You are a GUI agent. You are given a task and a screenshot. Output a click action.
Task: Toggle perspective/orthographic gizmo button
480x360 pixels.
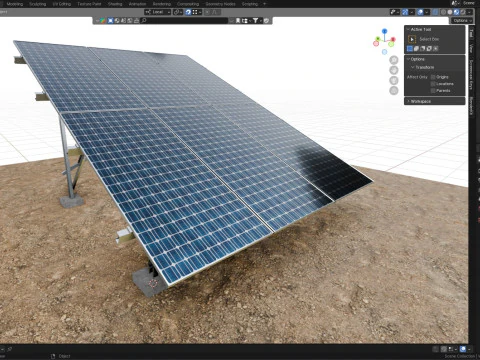point(394,90)
